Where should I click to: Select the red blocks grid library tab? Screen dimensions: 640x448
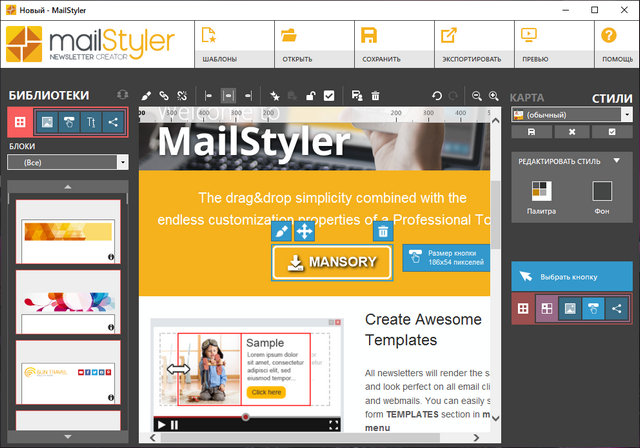coord(20,122)
